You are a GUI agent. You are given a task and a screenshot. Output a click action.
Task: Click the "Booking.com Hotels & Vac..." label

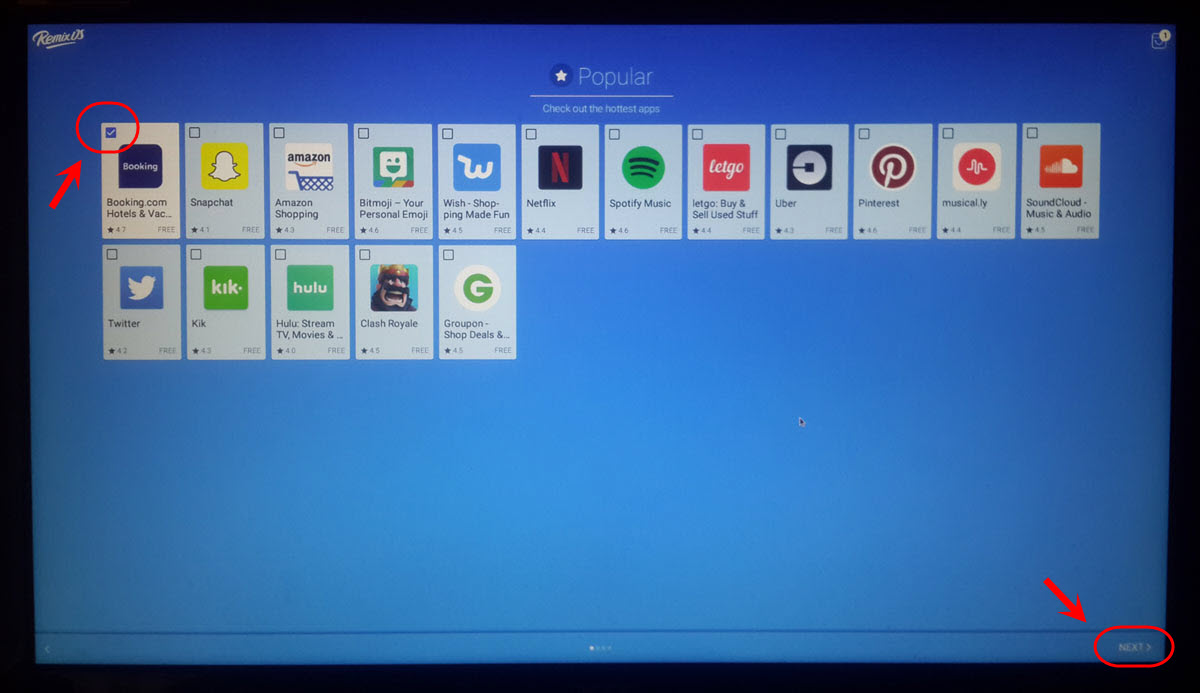pos(140,208)
